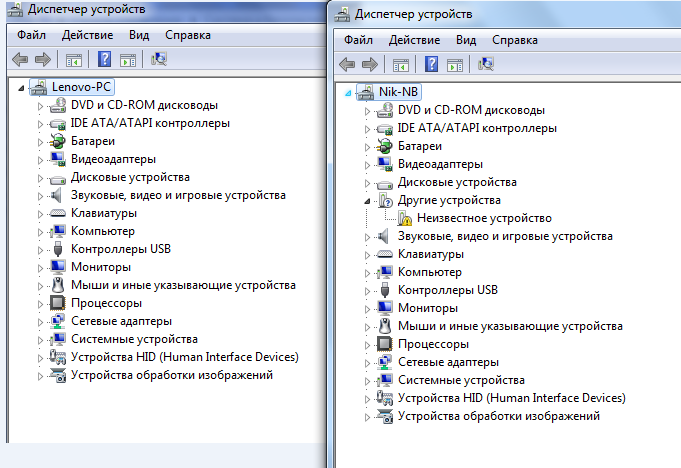This screenshot has width=681, height=468.
Task: Collapse Другие устройства in Nik-NB window
Action: [x=367, y=201]
